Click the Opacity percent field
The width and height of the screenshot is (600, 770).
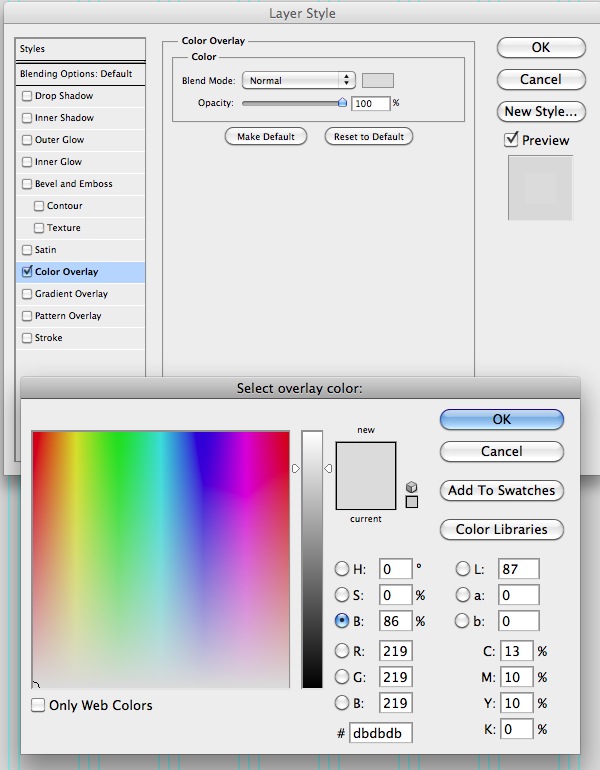pyautogui.click(x=370, y=103)
